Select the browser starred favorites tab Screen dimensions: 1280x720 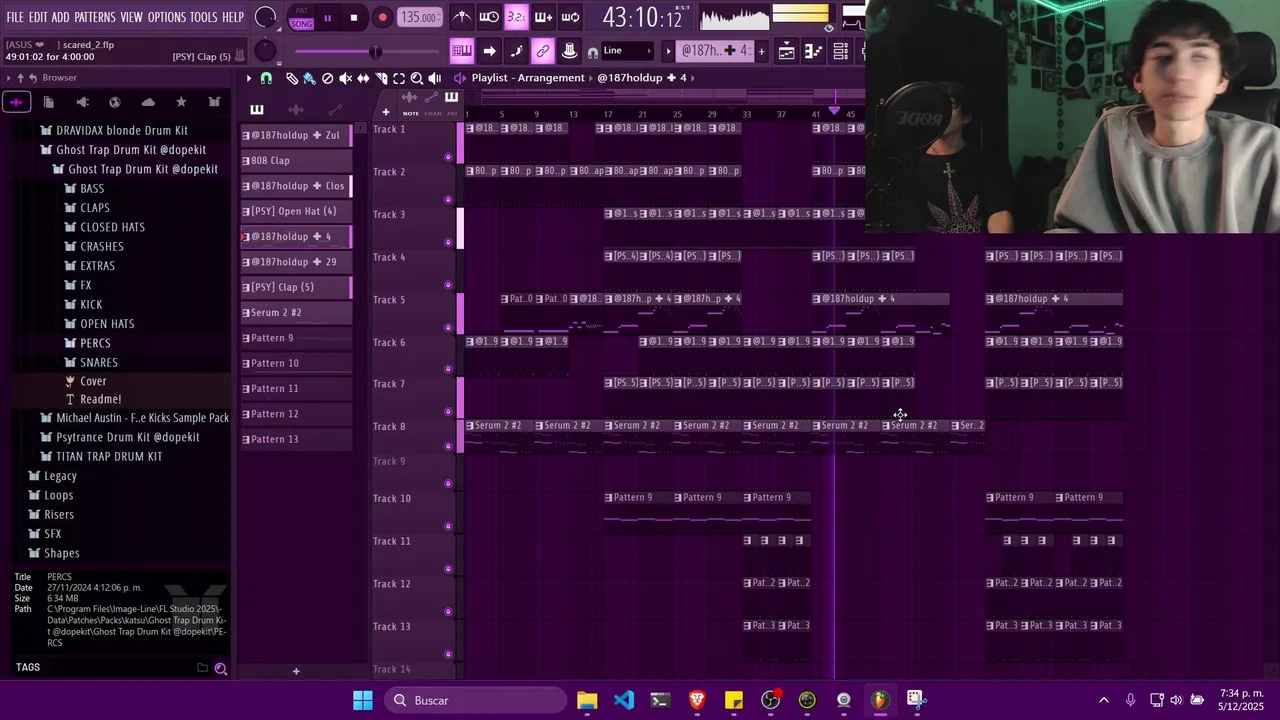(181, 102)
